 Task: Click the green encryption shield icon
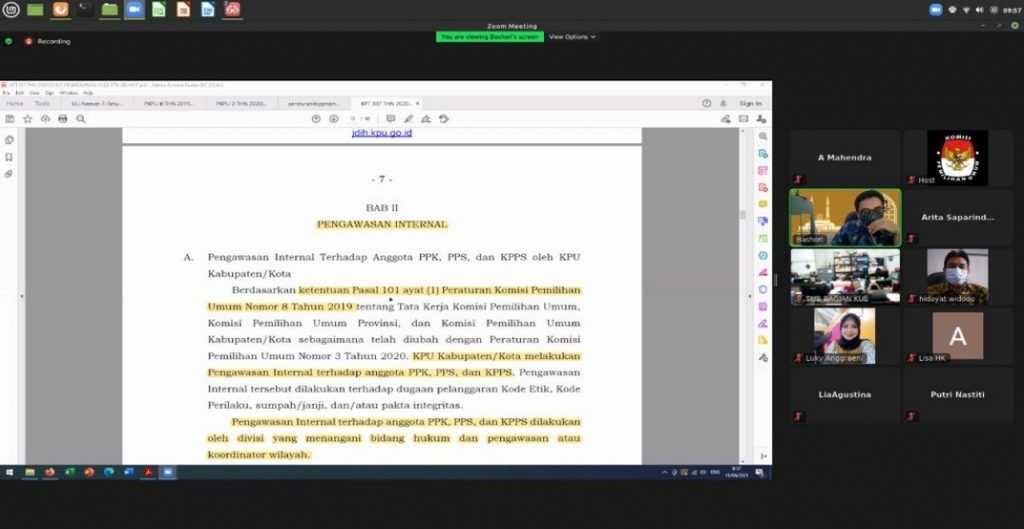coord(9,41)
